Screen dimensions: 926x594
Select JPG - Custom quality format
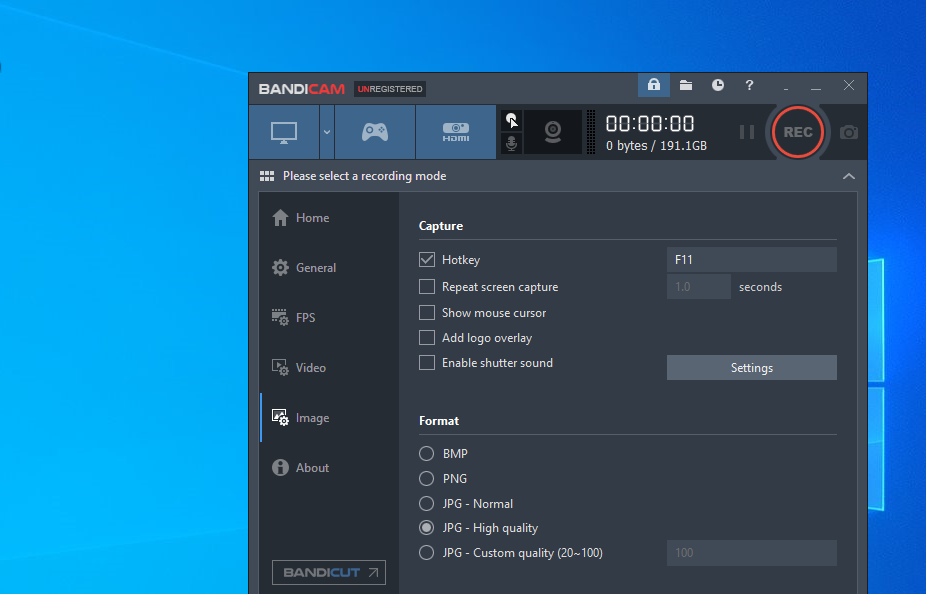click(426, 553)
